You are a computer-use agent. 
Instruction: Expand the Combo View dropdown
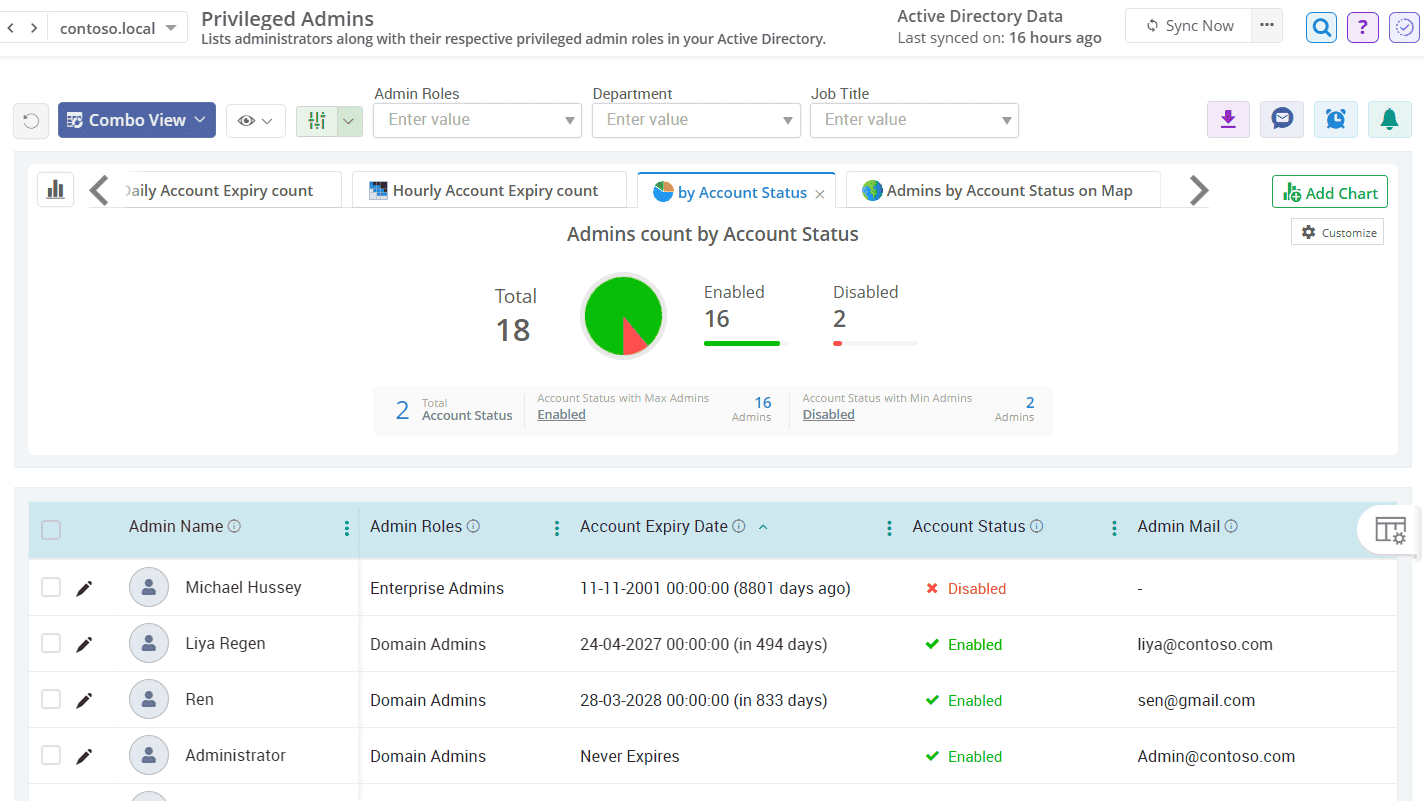pyautogui.click(x=137, y=120)
